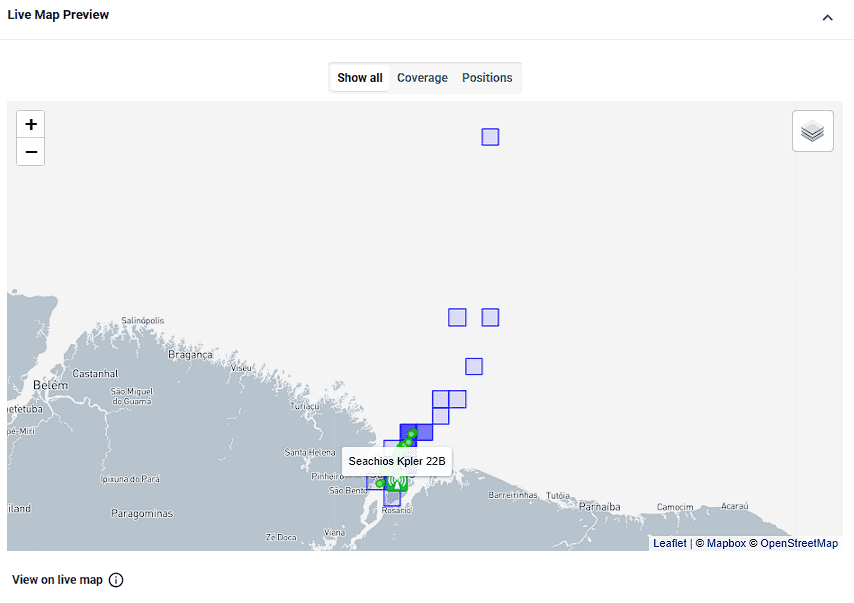This screenshot has width=854, height=603.
Task: Open the map layers control
Action: [813, 131]
